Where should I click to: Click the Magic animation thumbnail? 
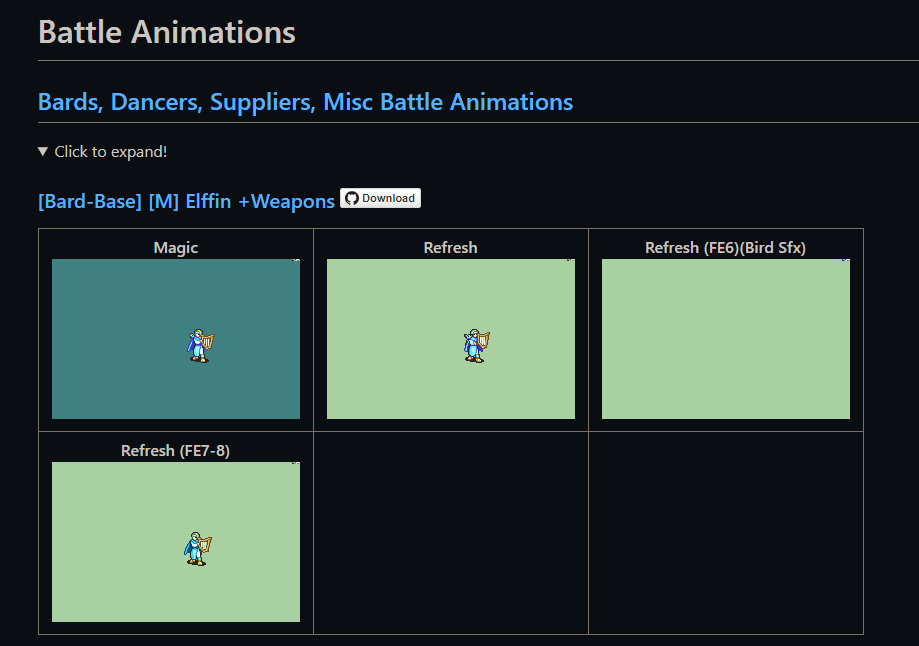(x=176, y=339)
